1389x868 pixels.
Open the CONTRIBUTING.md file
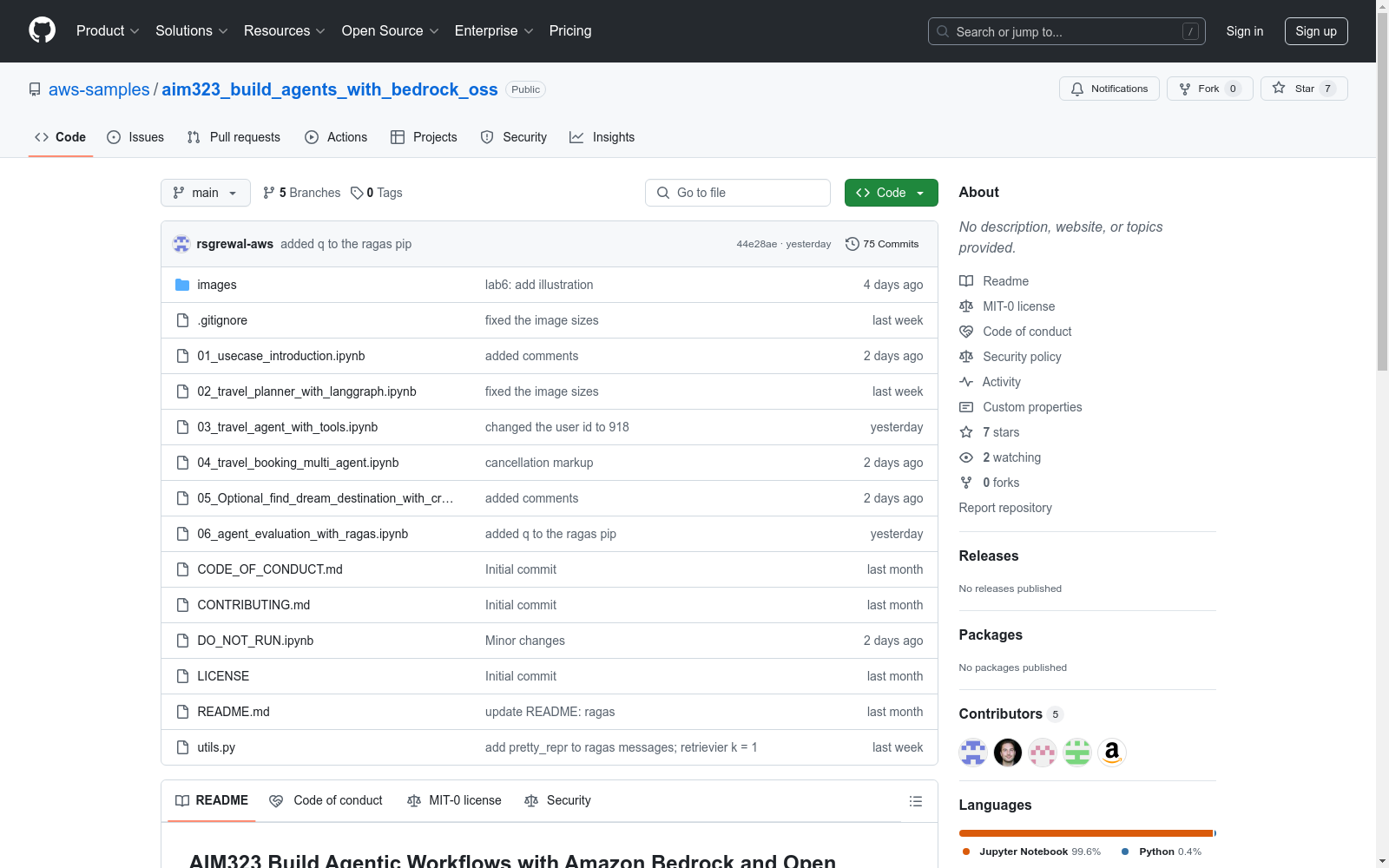[253, 605]
